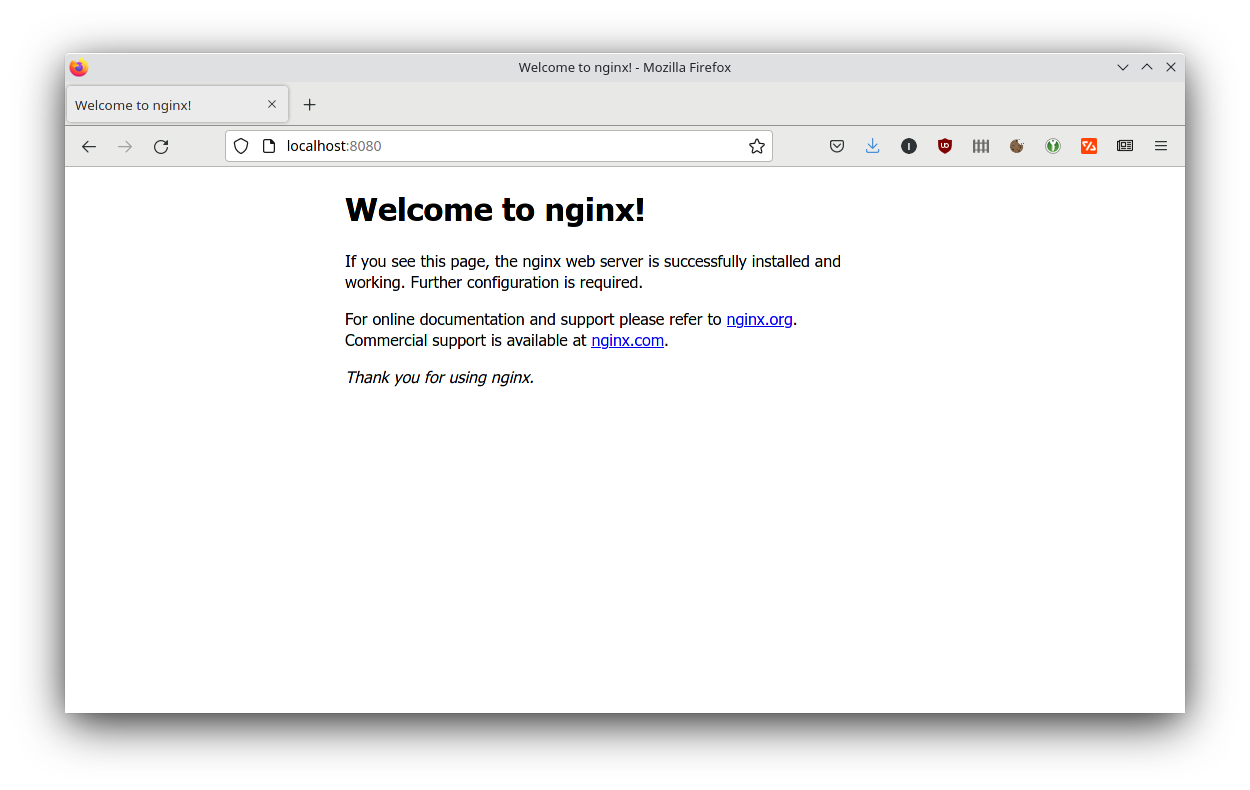Click the Firefox logo in the titlebar
Screen dimensions: 1250x790
pyautogui.click(x=78, y=67)
